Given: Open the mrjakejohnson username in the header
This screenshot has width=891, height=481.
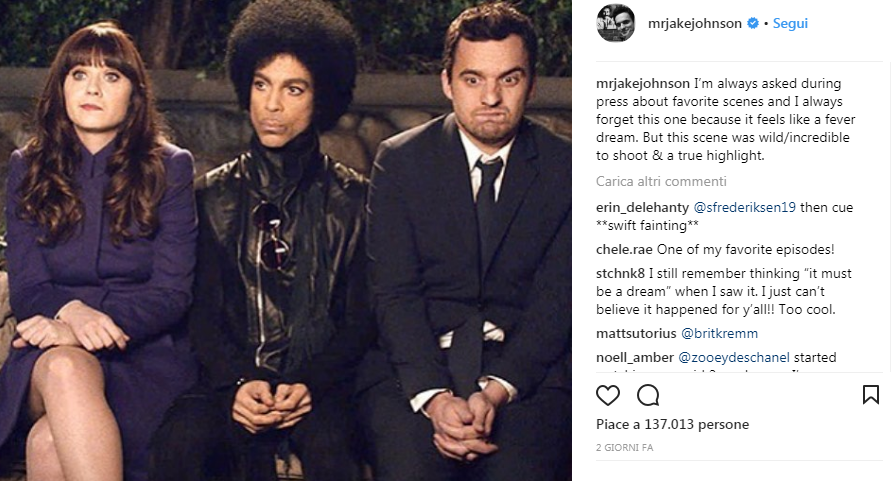Looking at the screenshot, I should 694,23.
